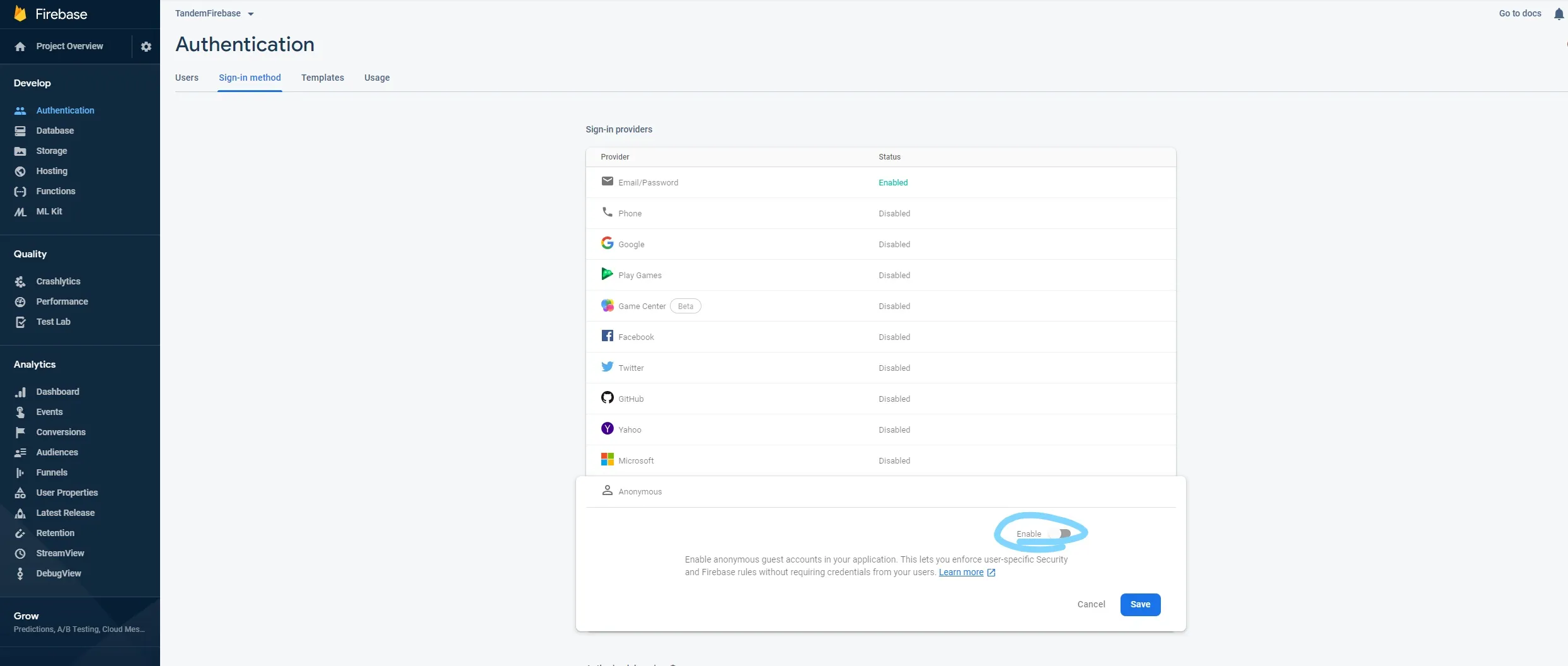Click the Crashlytics icon
The width and height of the screenshot is (1568, 666).
tap(20, 281)
